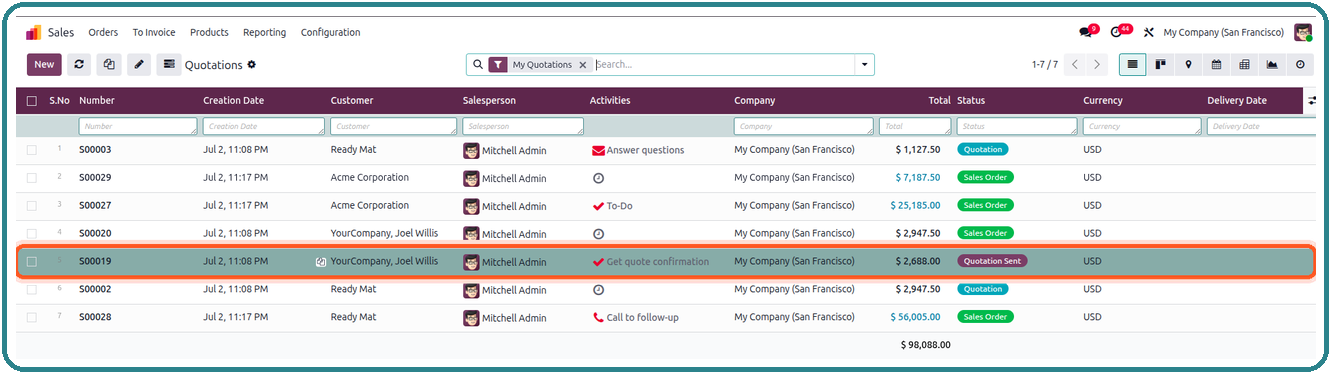The width and height of the screenshot is (1332, 375).
Task: Click Answer questions activity text
Action: point(645,150)
